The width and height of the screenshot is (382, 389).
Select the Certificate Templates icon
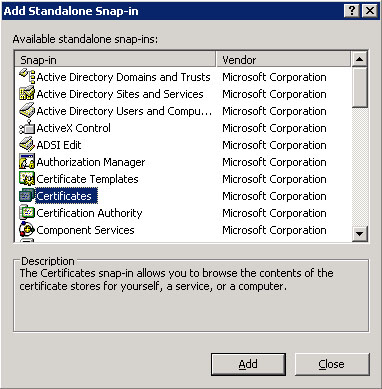[27, 179]
